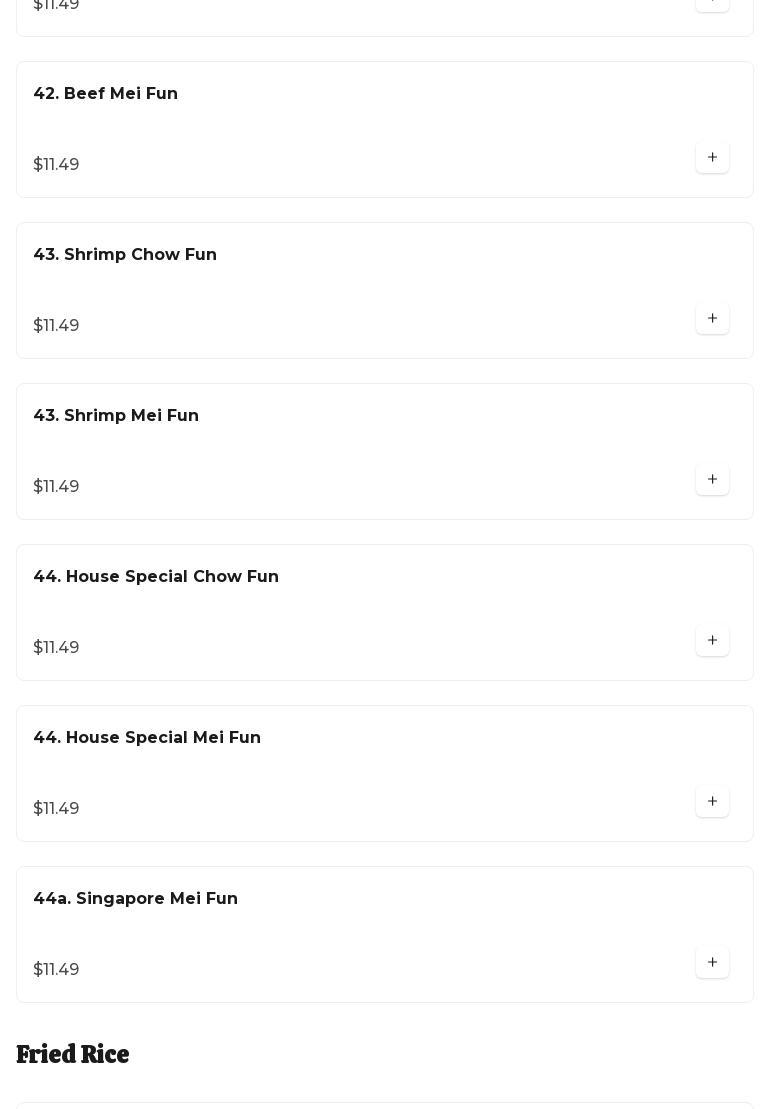
Task: Open the 44. House Special Chow Fun title
Action: (x=156, y=576)
